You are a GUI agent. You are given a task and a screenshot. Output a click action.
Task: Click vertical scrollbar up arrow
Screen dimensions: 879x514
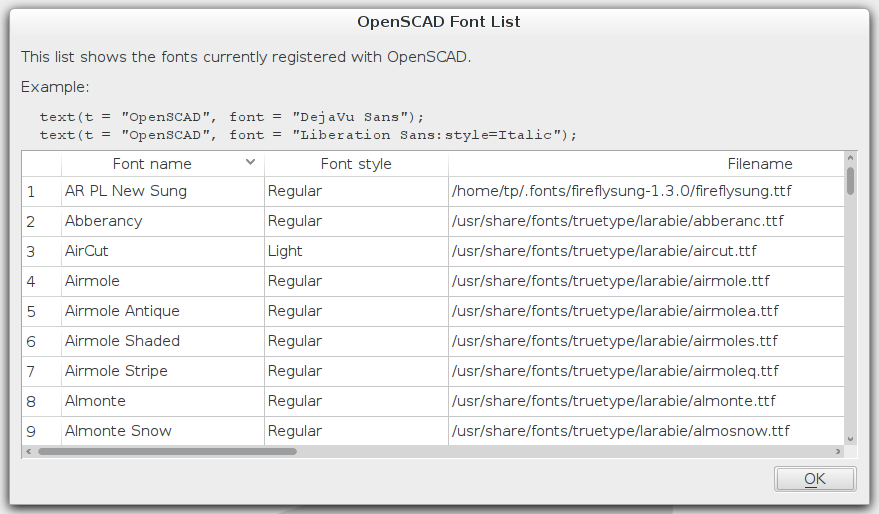850,158
